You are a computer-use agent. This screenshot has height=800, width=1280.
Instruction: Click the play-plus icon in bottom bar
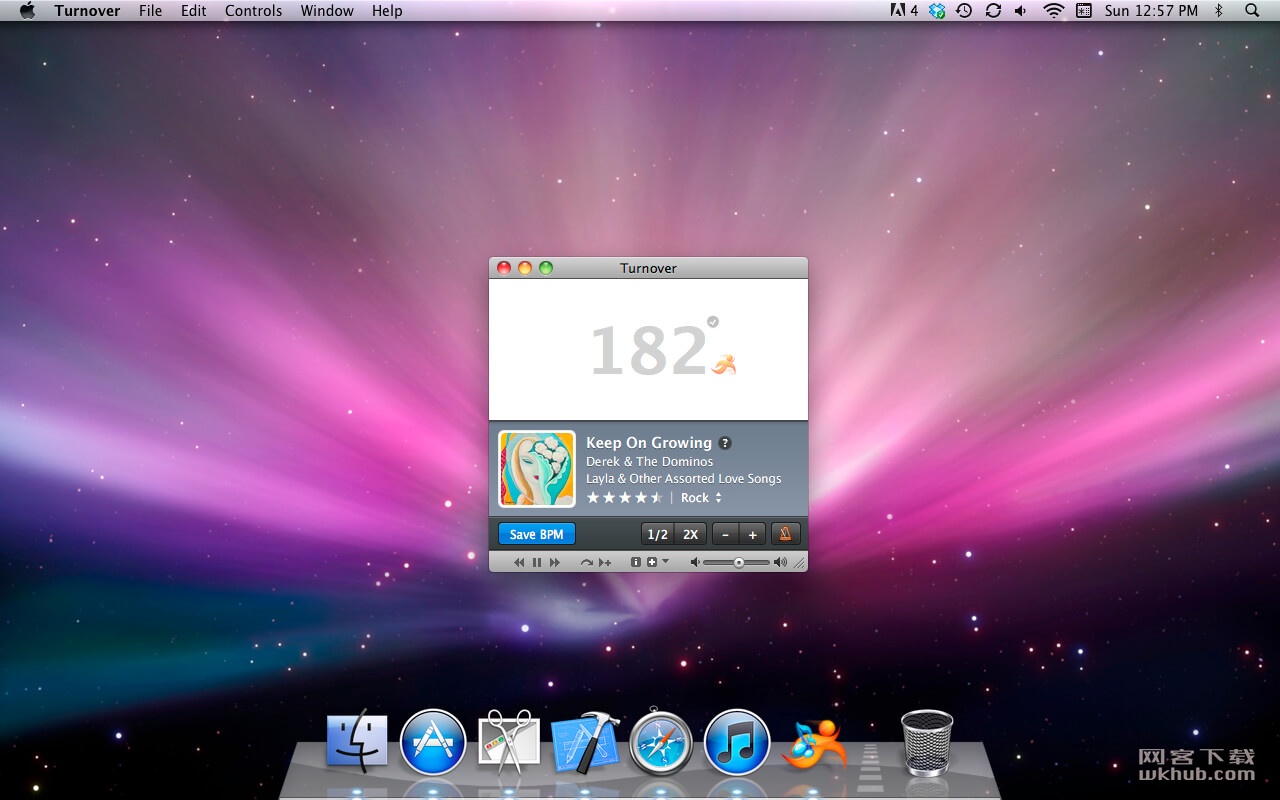click(x=605, y=563)
